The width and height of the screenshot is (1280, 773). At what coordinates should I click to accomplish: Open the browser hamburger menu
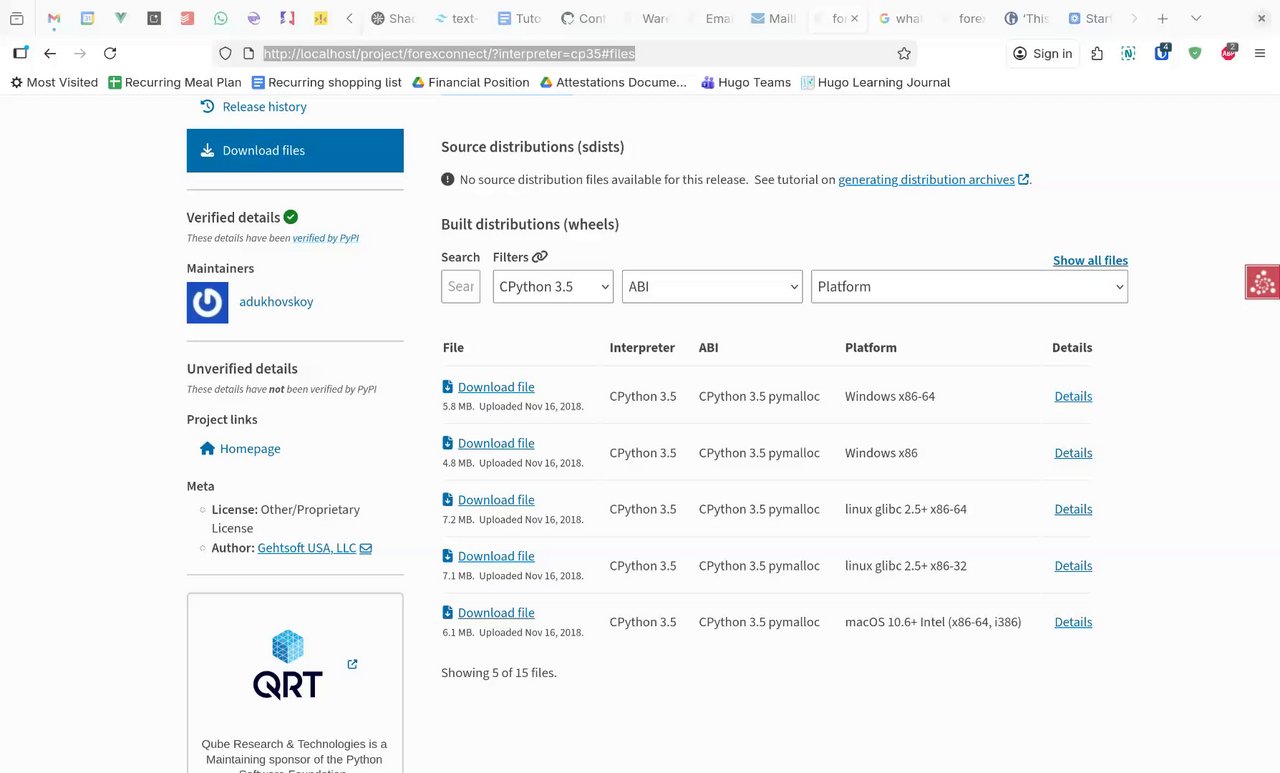point(1260,54)
